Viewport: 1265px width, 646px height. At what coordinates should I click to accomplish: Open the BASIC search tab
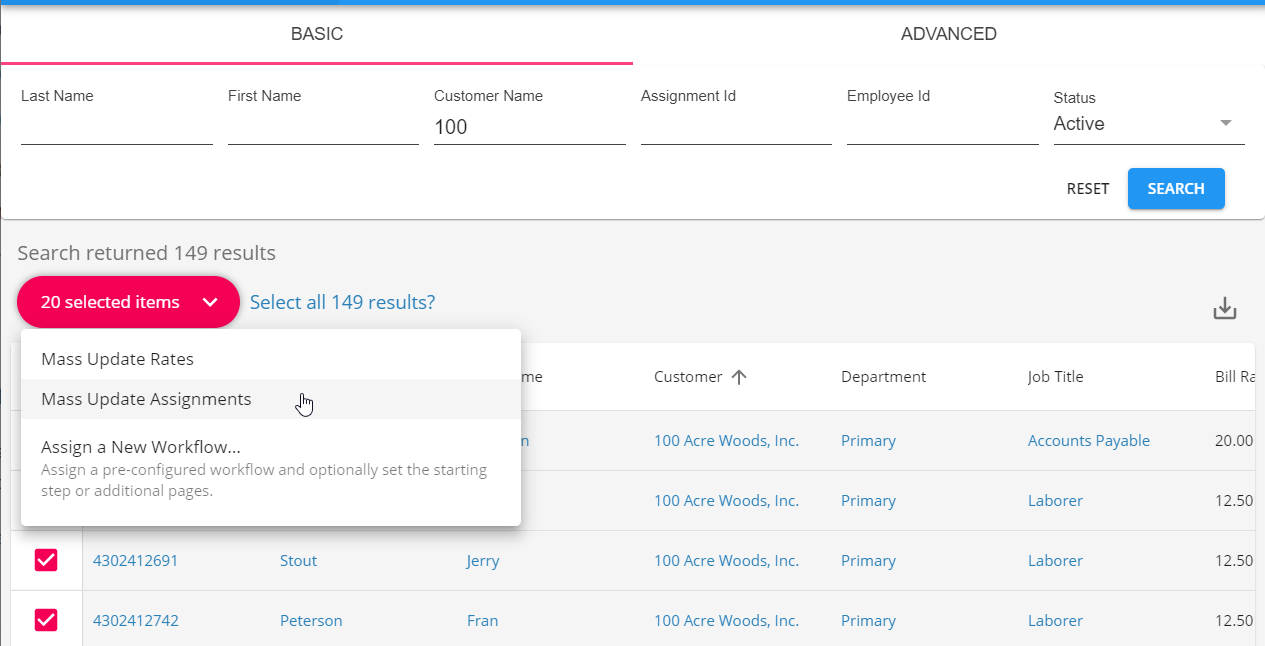point(316,34)
